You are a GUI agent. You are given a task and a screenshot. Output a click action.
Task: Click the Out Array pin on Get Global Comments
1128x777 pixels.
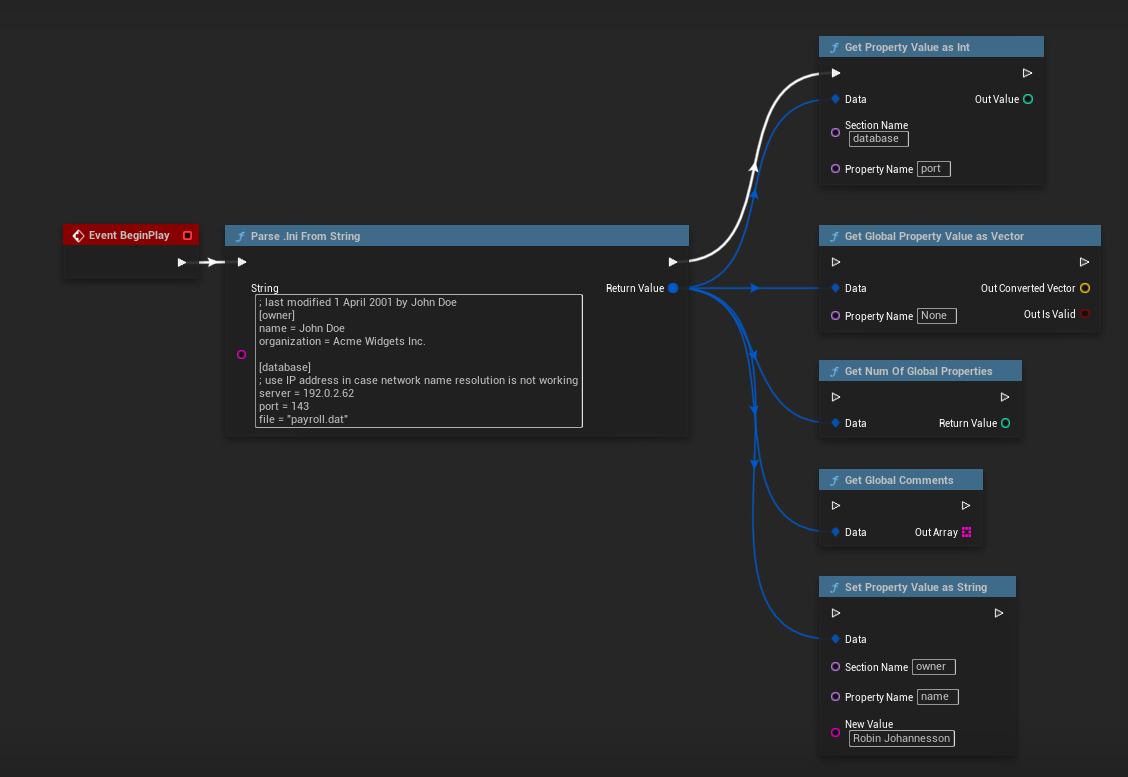tap(967, 532)
